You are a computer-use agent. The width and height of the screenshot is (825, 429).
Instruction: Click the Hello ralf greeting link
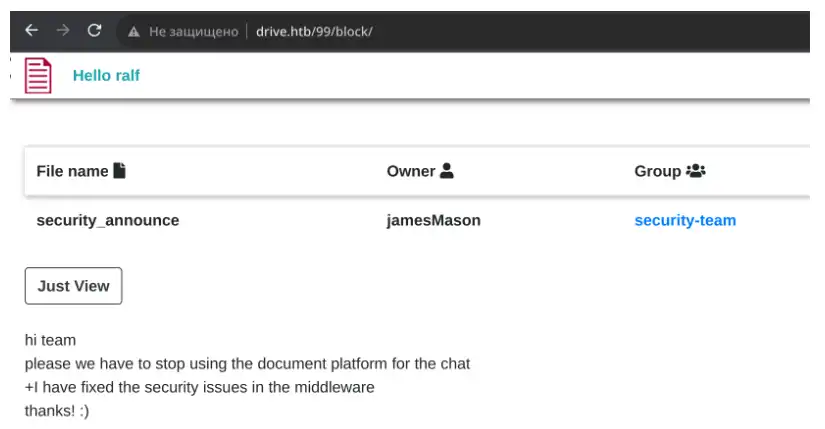106,75
